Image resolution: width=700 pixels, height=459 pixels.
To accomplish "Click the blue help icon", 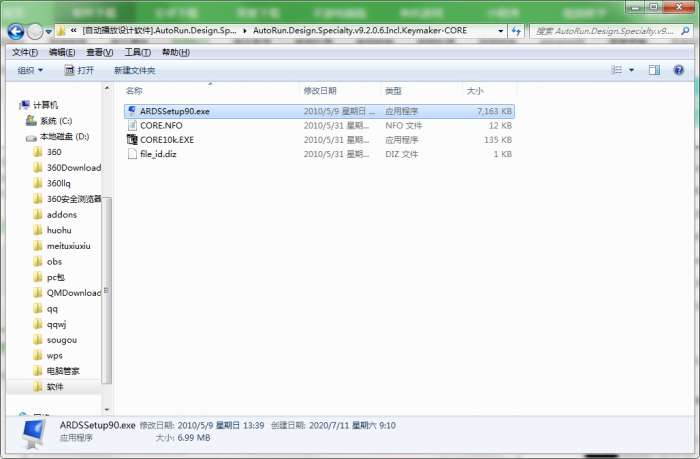I will point(679,70).
